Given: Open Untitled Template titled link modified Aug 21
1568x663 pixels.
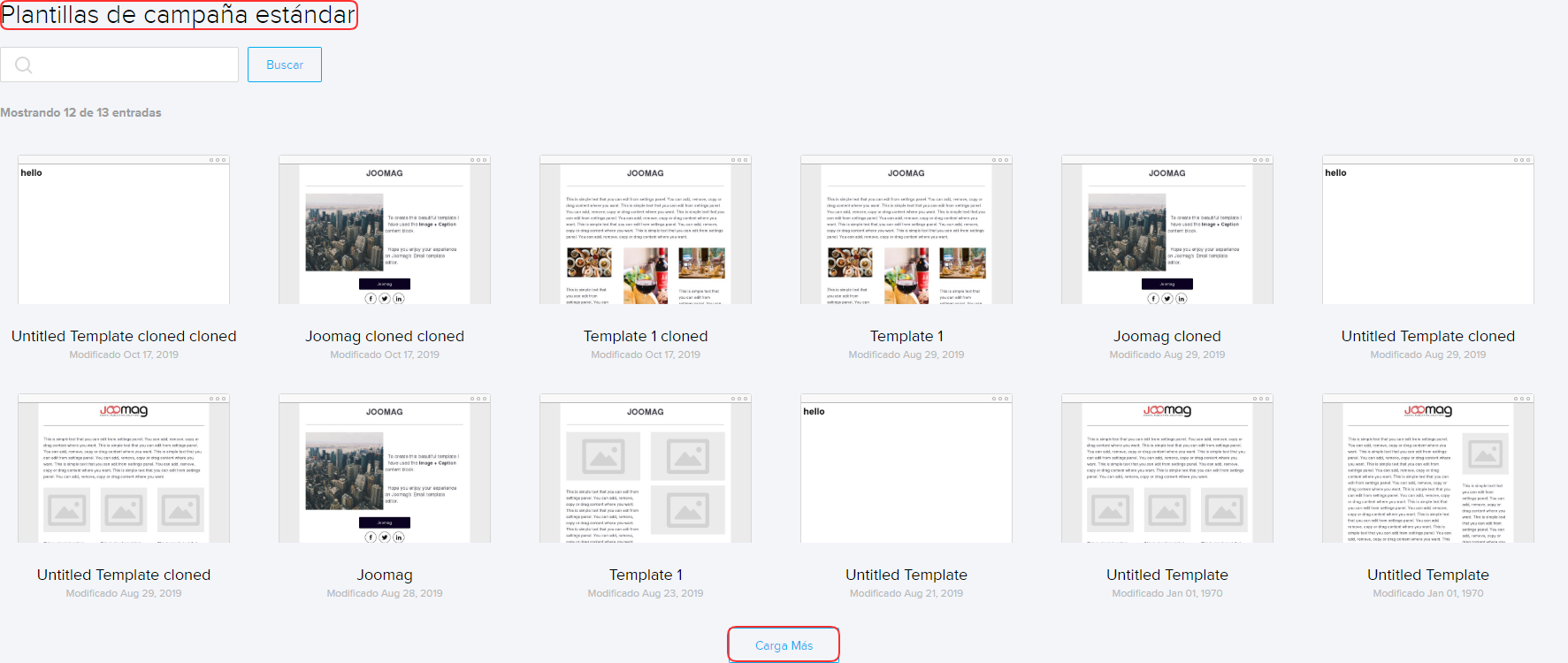Looking at the screenshot, I should click(906, 575).
